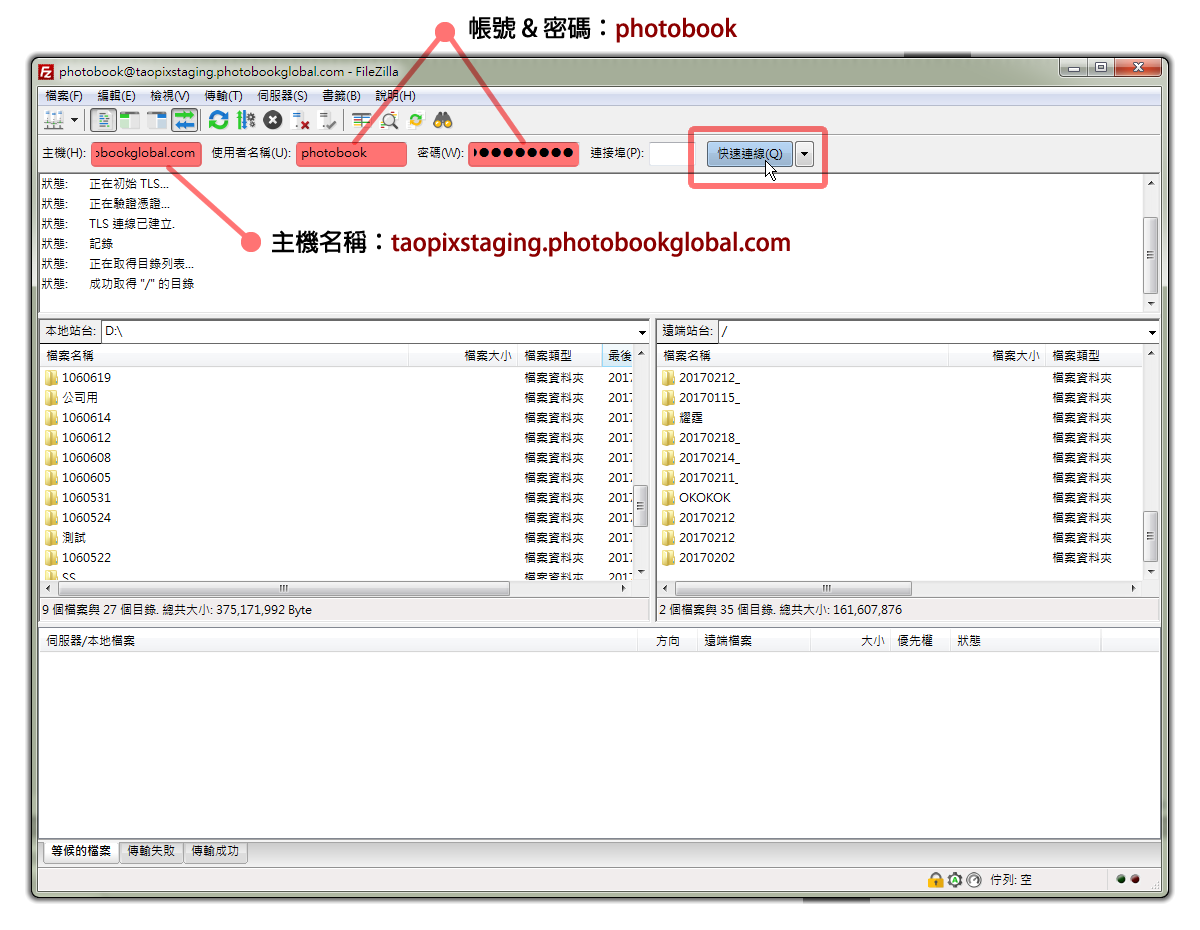Select remote folder 20170211_
Screen dimensions: 1200x930
click(x=709, y=478)
